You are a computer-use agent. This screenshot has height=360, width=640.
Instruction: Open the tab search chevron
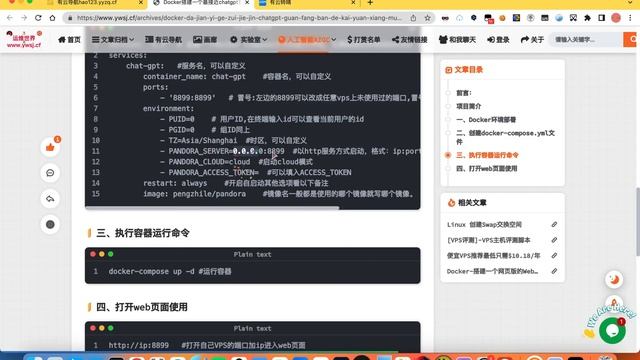tap(631, 3)
